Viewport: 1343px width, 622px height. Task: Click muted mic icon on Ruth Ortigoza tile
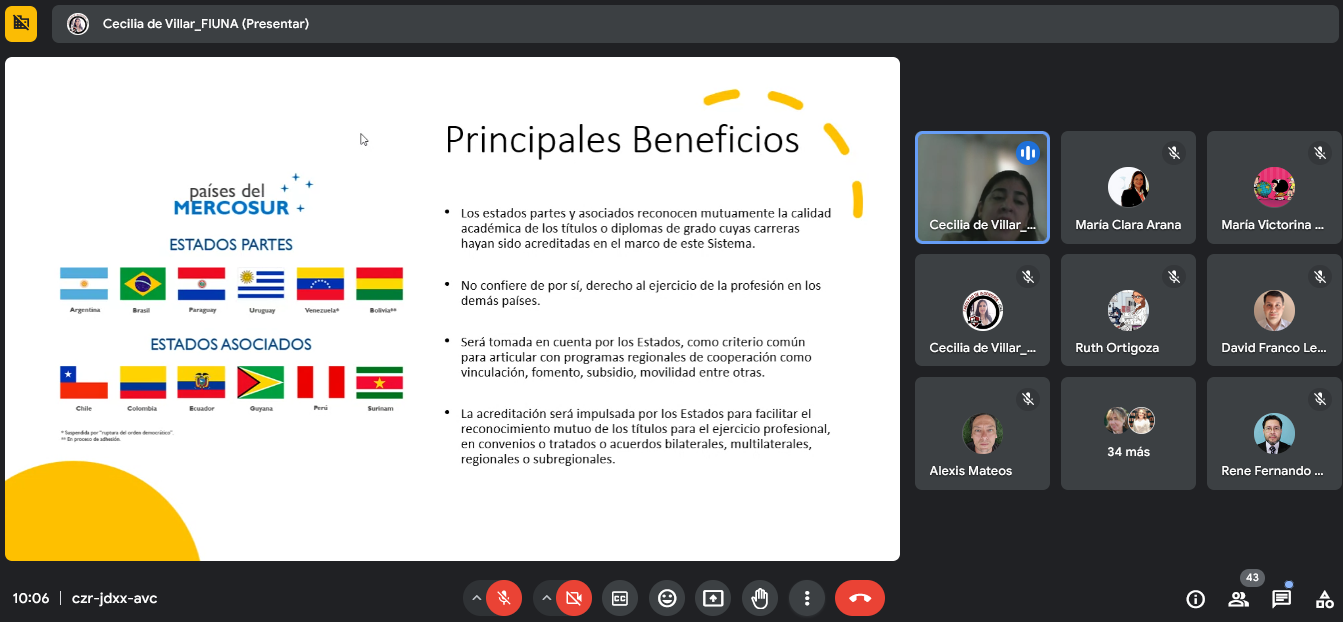pos(1174,276)
